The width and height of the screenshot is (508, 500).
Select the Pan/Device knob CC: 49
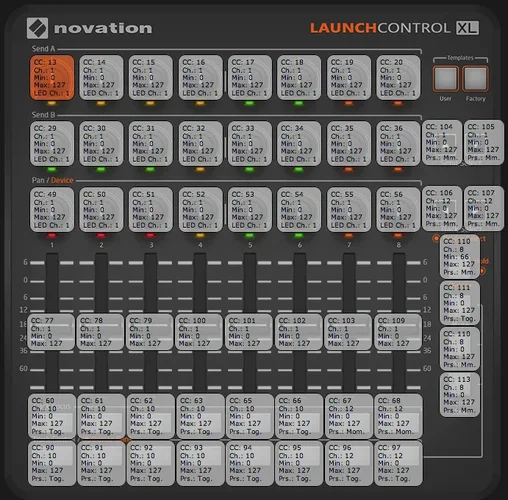(52, 209)
